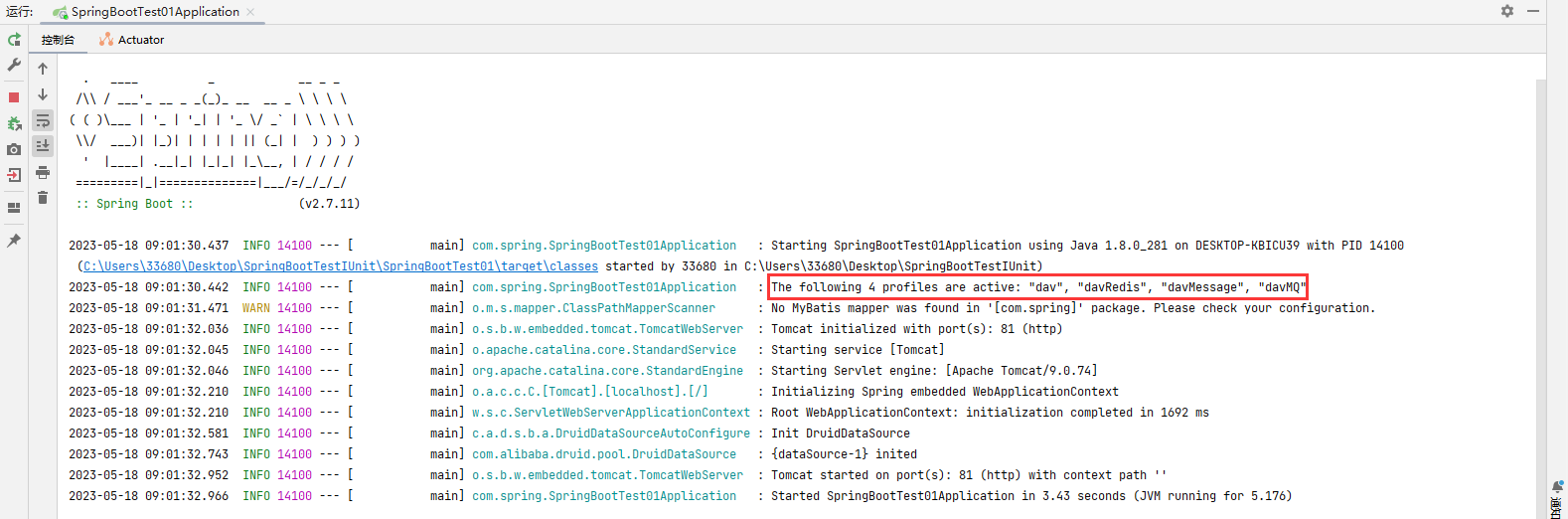The image size is (1568, 519).
Task: Jump down the stack trace with the down arrow
Action: click(43, 94)
